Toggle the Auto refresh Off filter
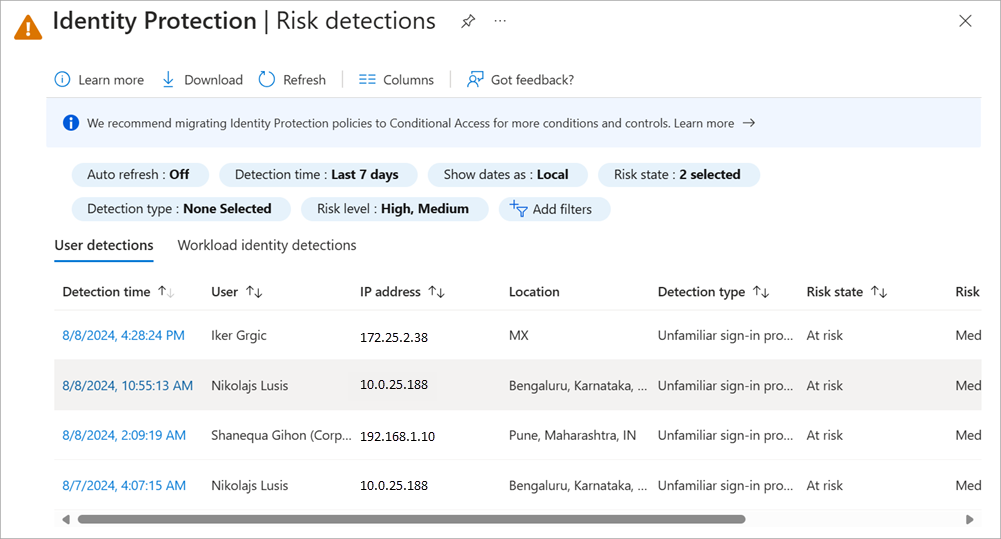The width and height of the screenshot is (1001, 539). pyautogui.click(x=138, y=175)
